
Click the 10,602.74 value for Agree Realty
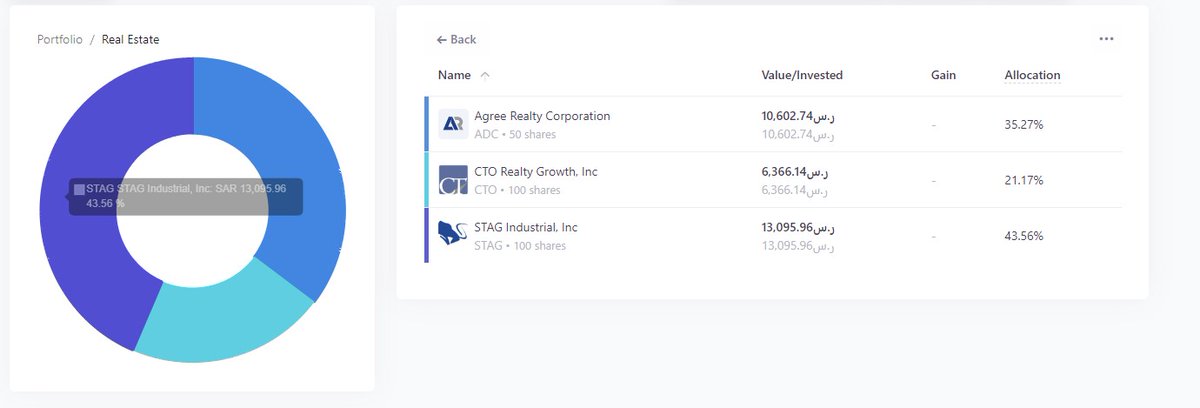798,116
